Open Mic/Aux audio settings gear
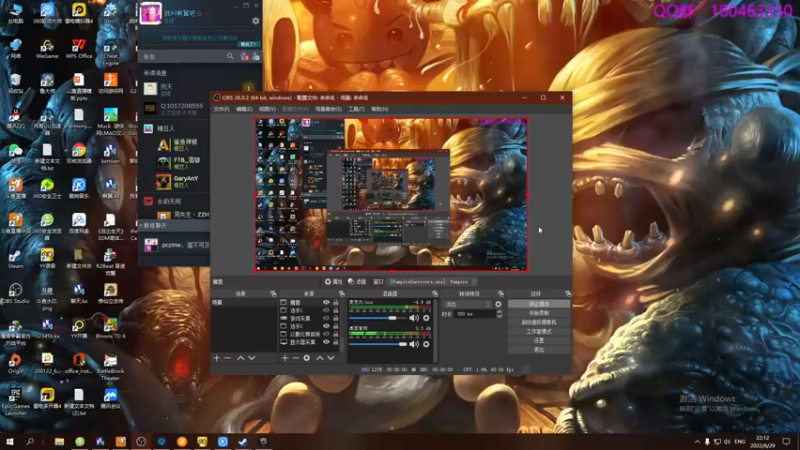The height and width of the screenshot is (450, 800). pyautogui.click(x=426, y=318)
